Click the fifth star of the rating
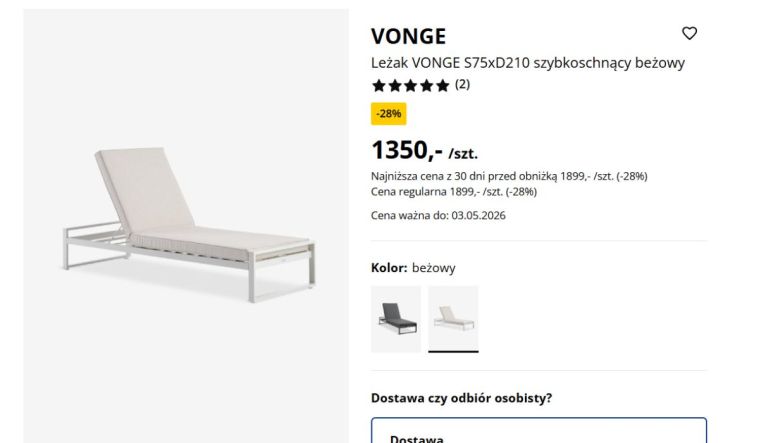This screenshot has height=443, width=759. tap(442, 86)
